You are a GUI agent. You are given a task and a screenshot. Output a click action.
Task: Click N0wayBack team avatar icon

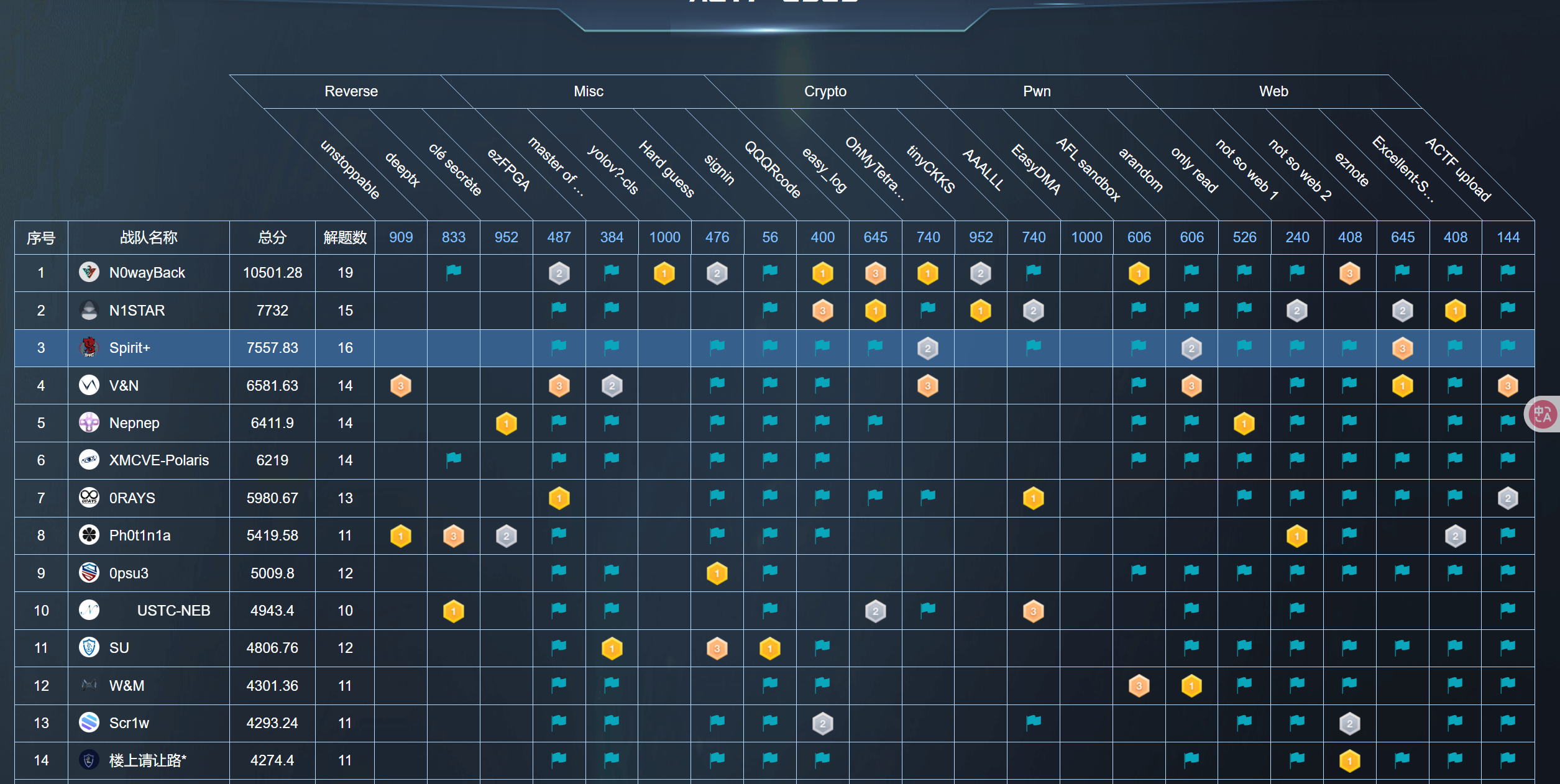pyautogui.click(x=89, y=272)
